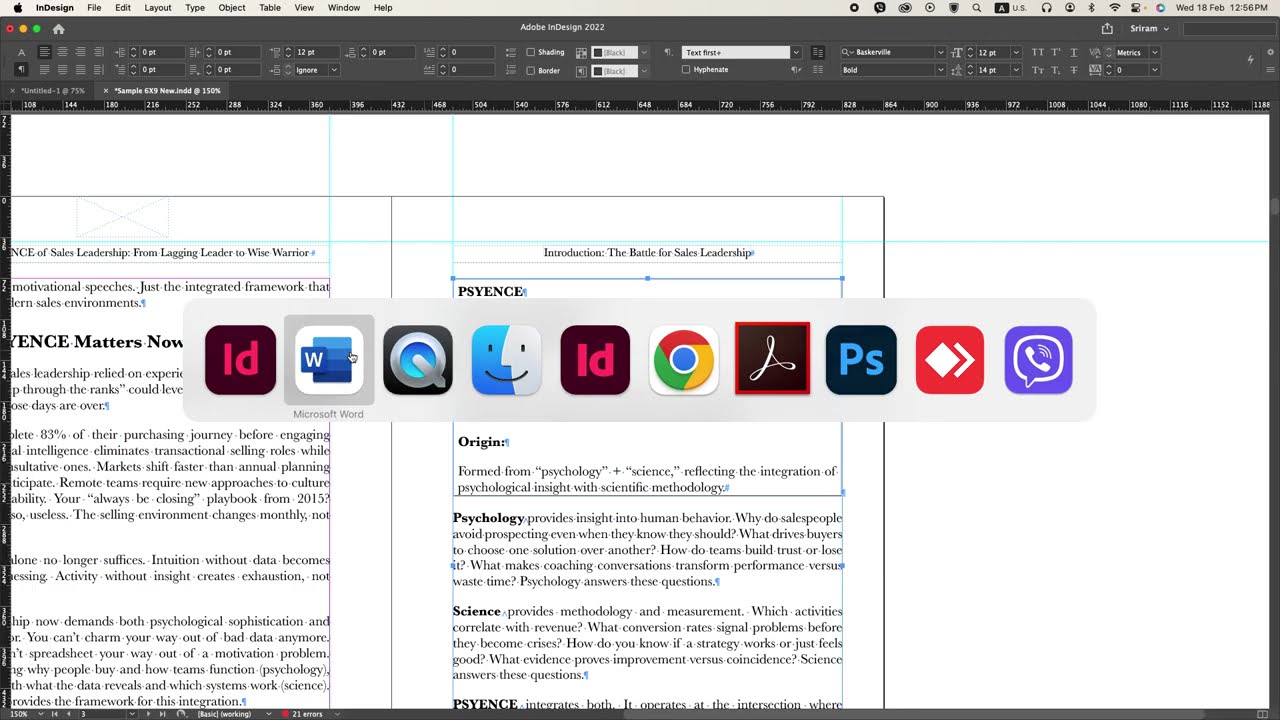Image resolution: width=1280 pixels, height=720 pixels.
Task: Open the Object menu
Action: (232, 7)
